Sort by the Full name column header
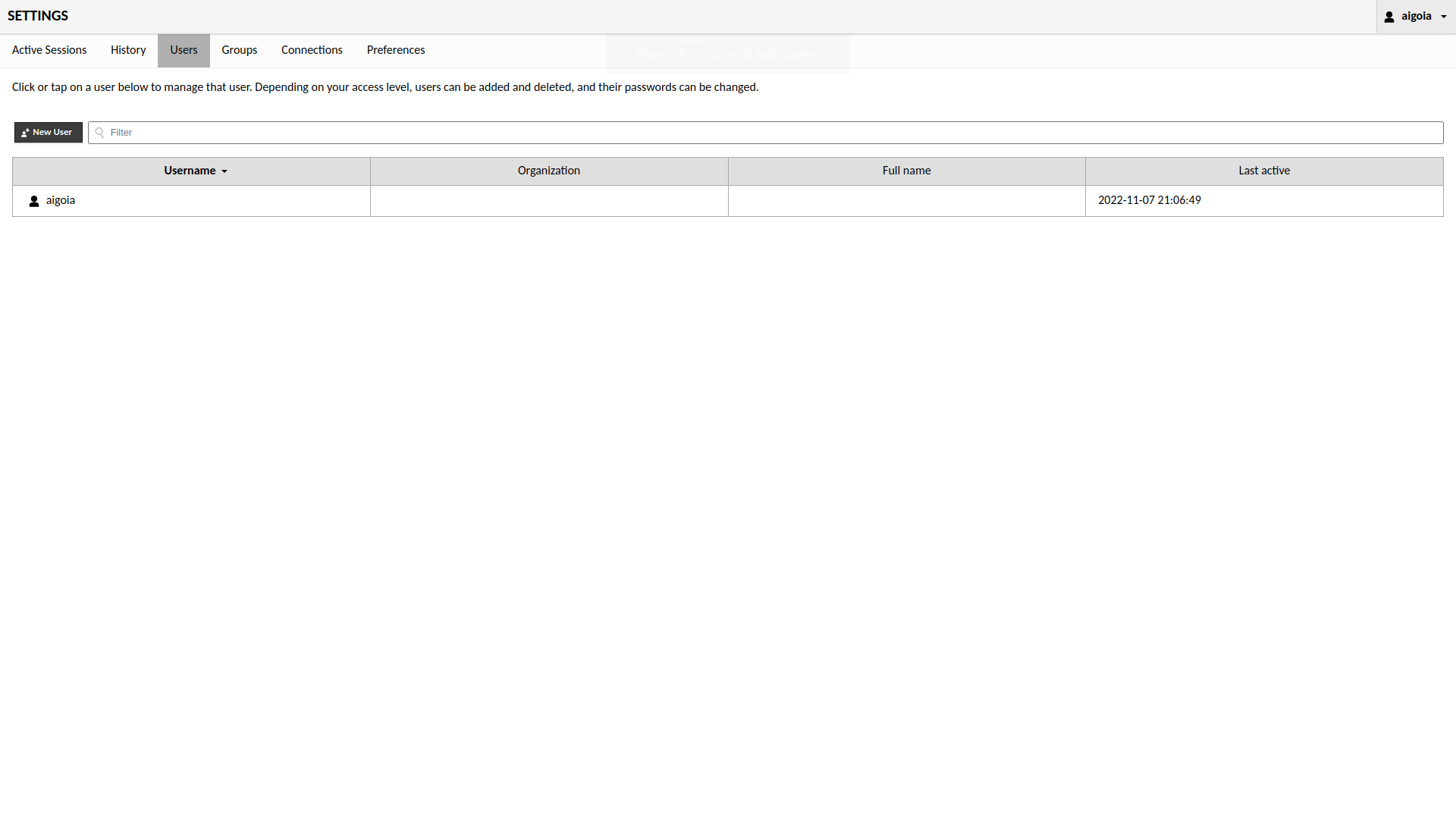This screenshot has height=819, width=1456. point(906,171)
